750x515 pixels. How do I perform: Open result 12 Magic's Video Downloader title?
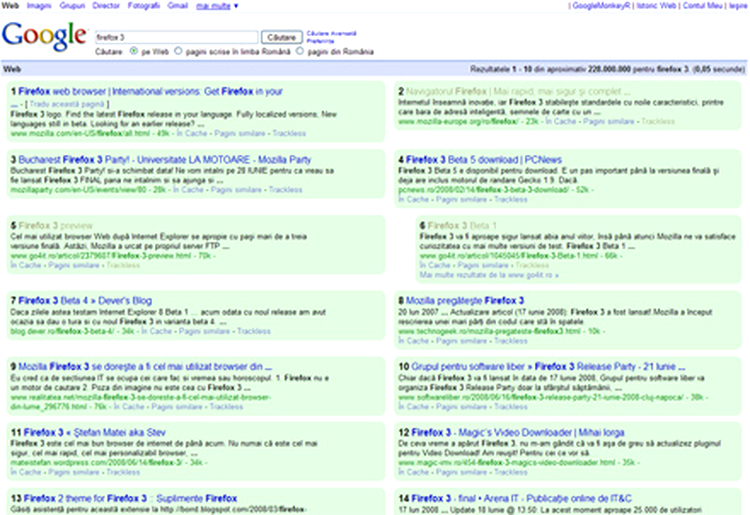[518, 433]
